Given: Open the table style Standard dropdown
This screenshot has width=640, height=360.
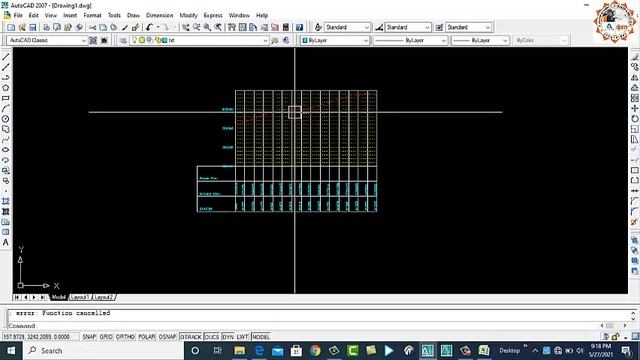Looking at the screenshot, I should pos(468,27).
